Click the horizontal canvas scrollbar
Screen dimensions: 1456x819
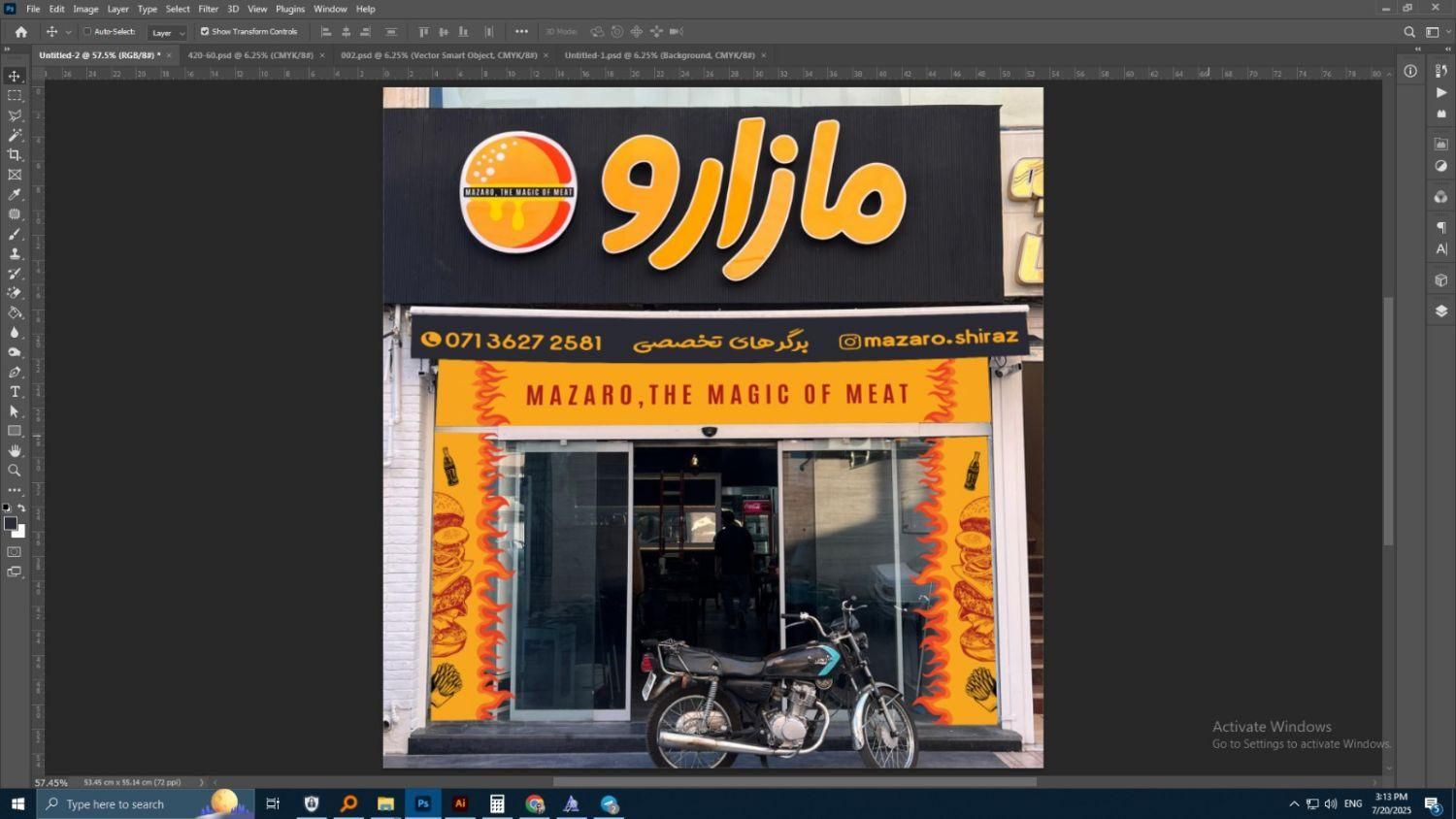pyautogui.click(x=794, y=782)
